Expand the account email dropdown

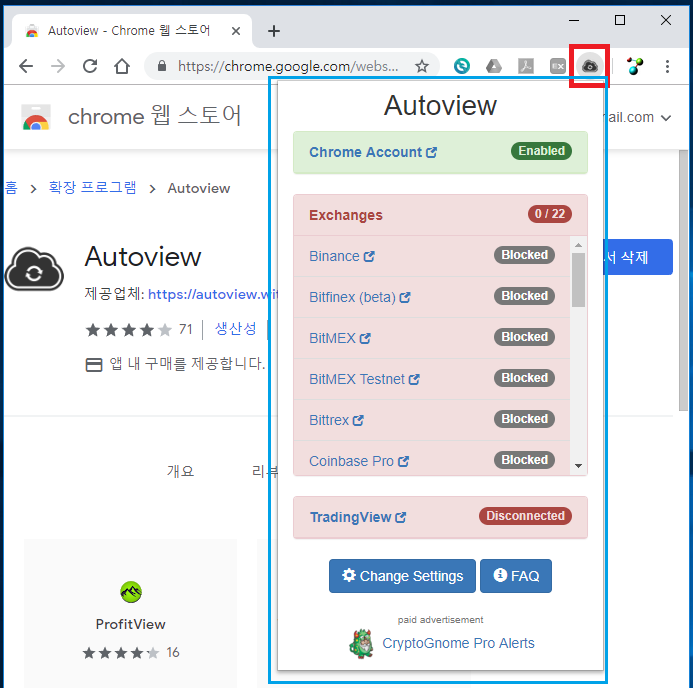(666, 118)
